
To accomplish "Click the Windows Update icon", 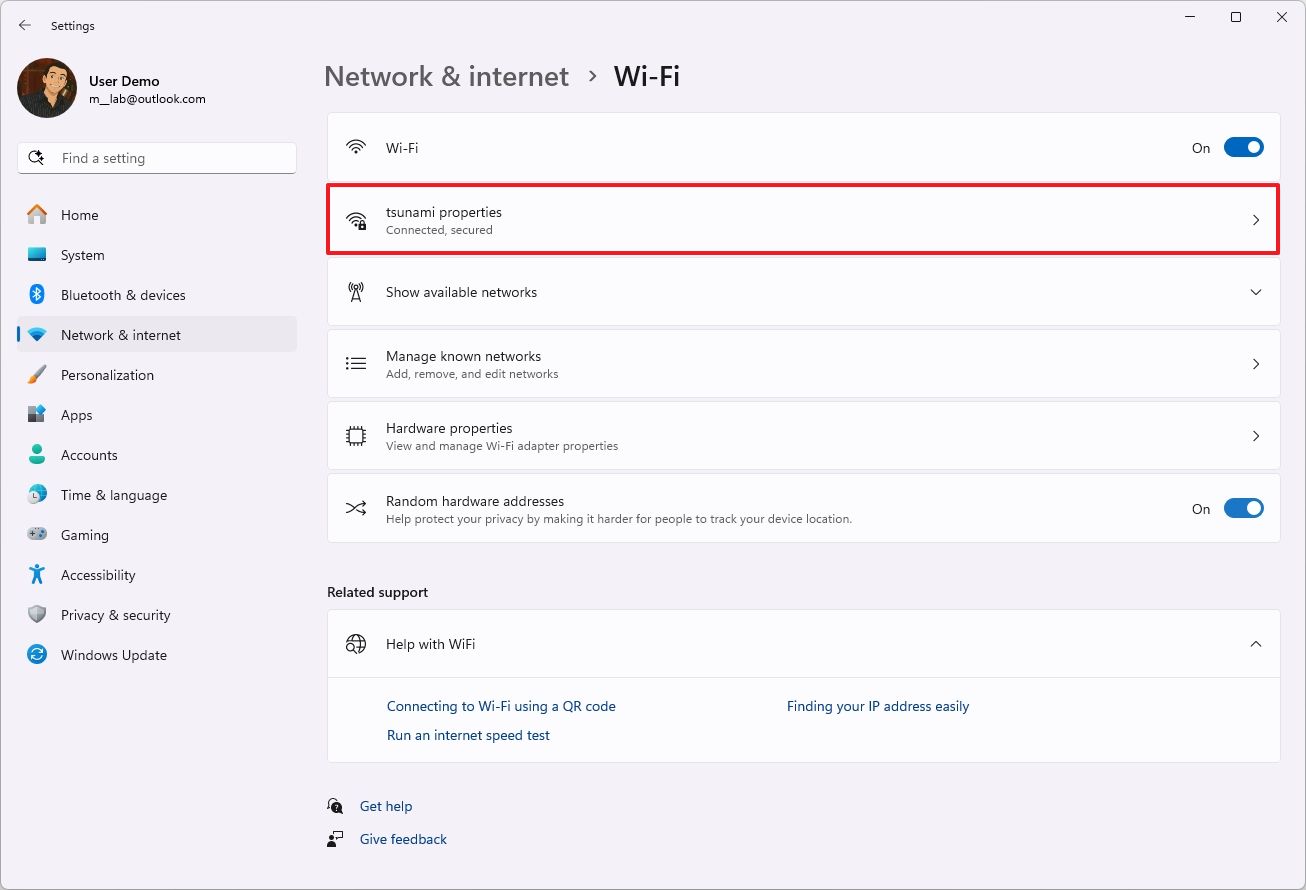I will click(x=36, y=655).
